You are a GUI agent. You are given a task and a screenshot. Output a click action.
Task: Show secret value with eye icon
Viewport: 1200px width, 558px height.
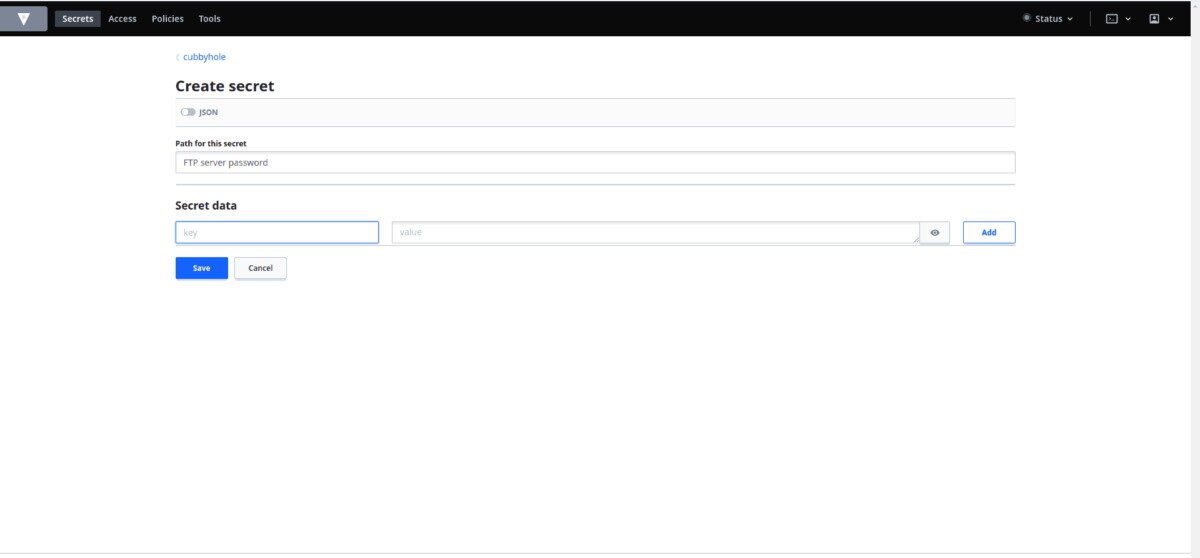pos(935,232)
